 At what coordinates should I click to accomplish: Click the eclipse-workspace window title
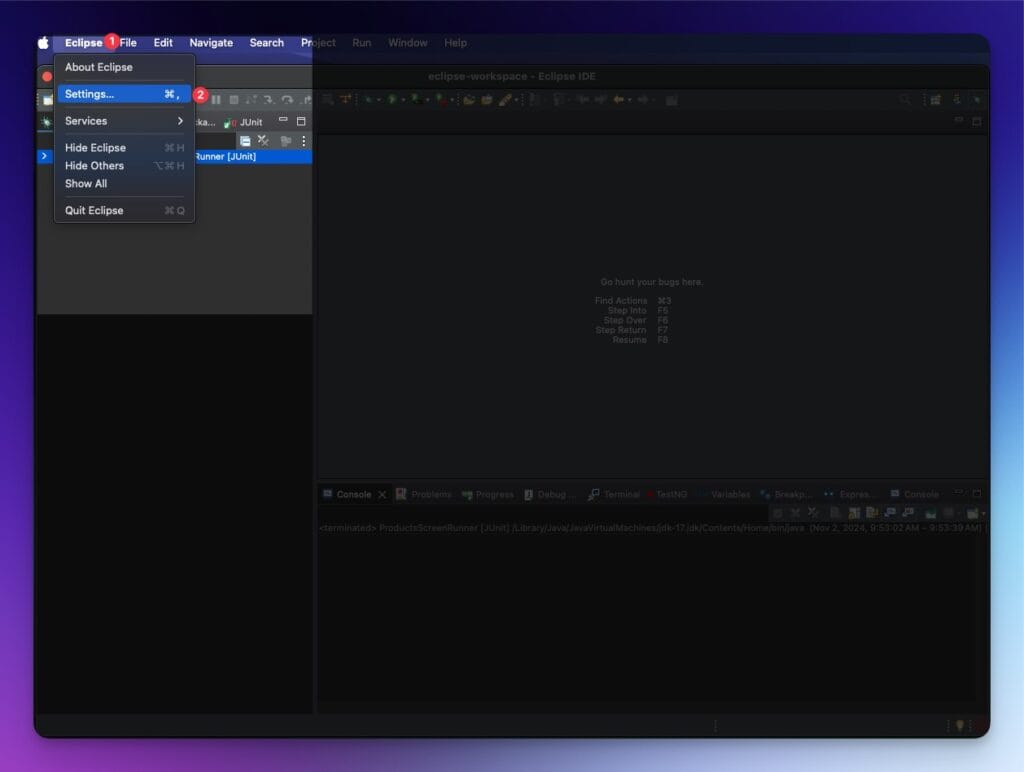(511, 76)
